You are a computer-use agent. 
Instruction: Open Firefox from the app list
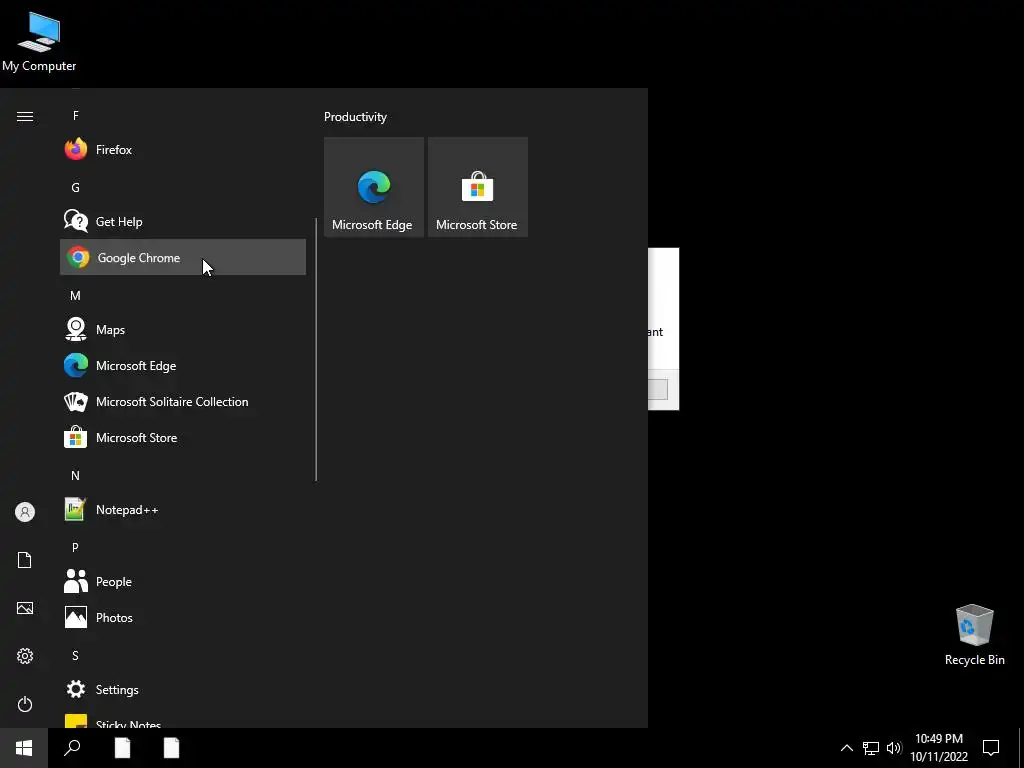click(x=183, y=150)
